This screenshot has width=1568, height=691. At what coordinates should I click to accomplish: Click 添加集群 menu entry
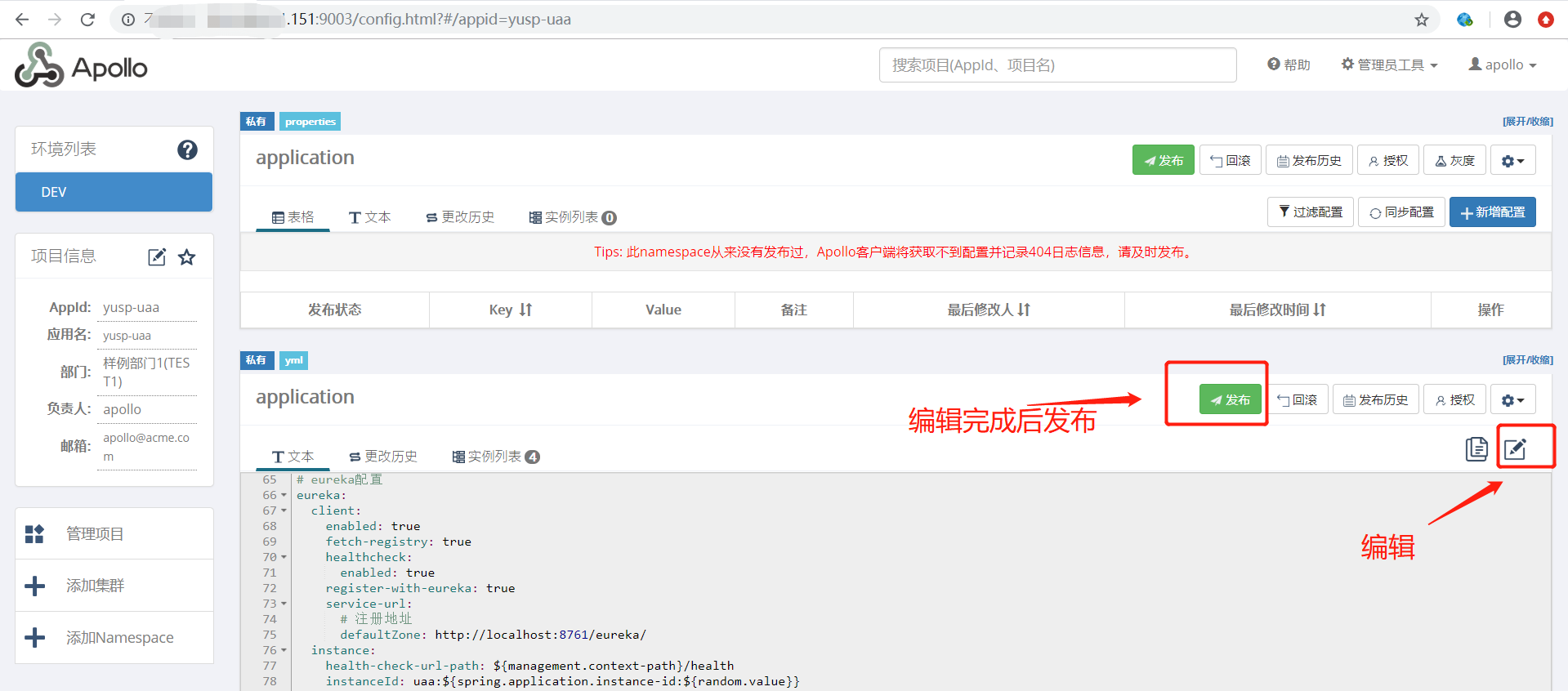tap(114, 586)
